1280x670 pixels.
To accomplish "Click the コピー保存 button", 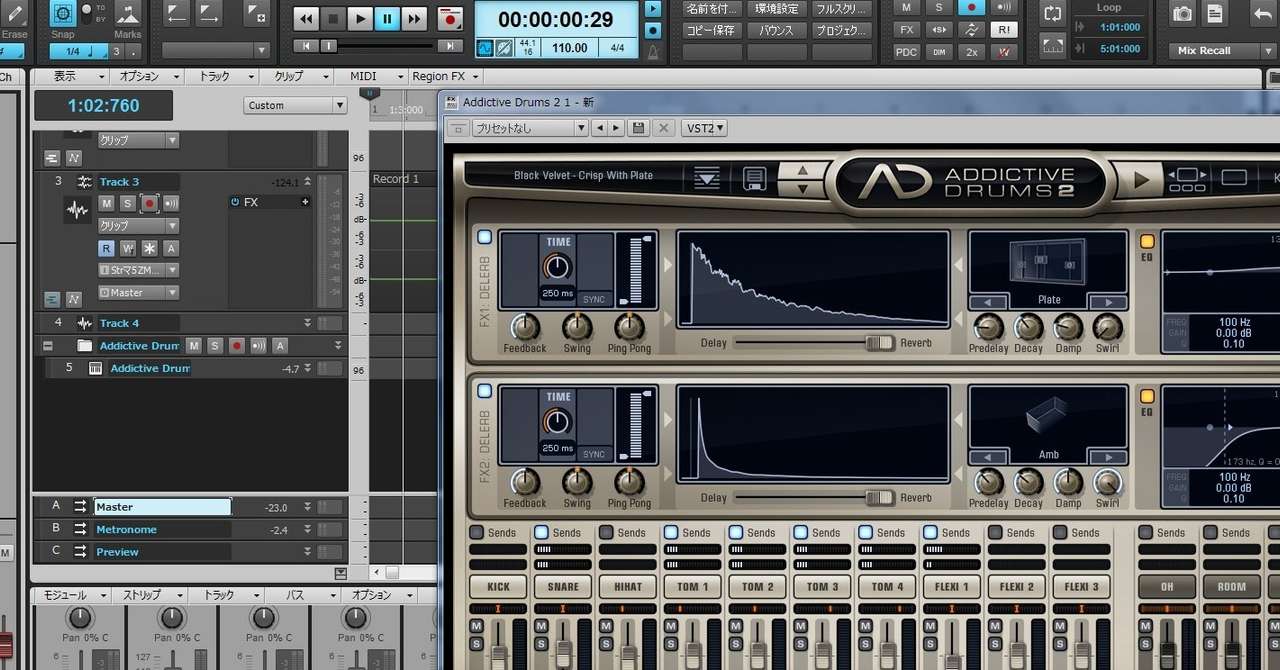I will point(711,30).
